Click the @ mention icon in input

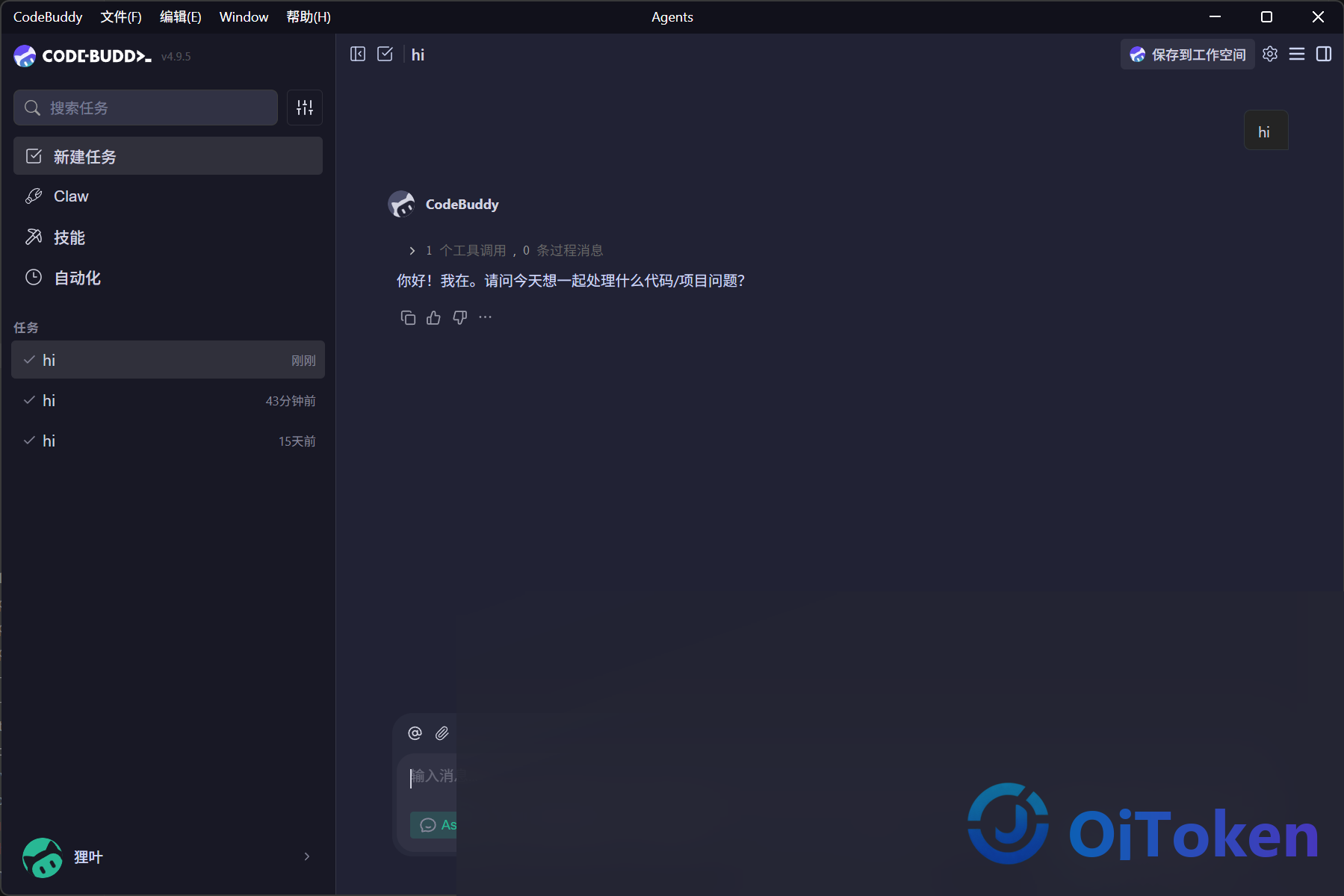(415, 733)
